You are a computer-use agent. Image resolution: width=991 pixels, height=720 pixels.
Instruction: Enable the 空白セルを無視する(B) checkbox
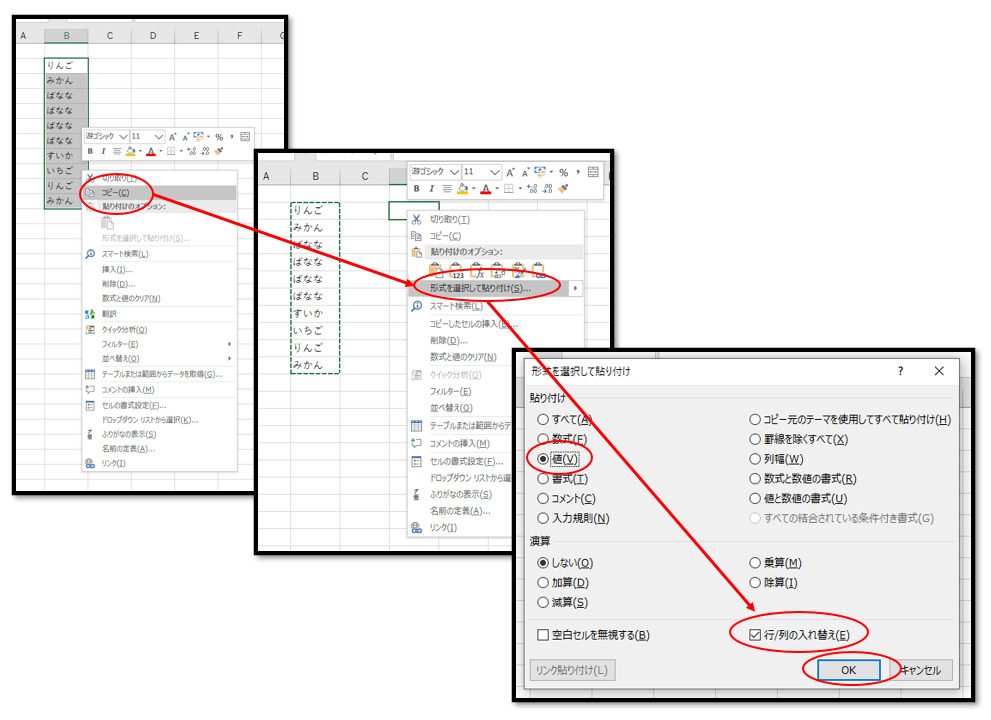tap(543, 635)
